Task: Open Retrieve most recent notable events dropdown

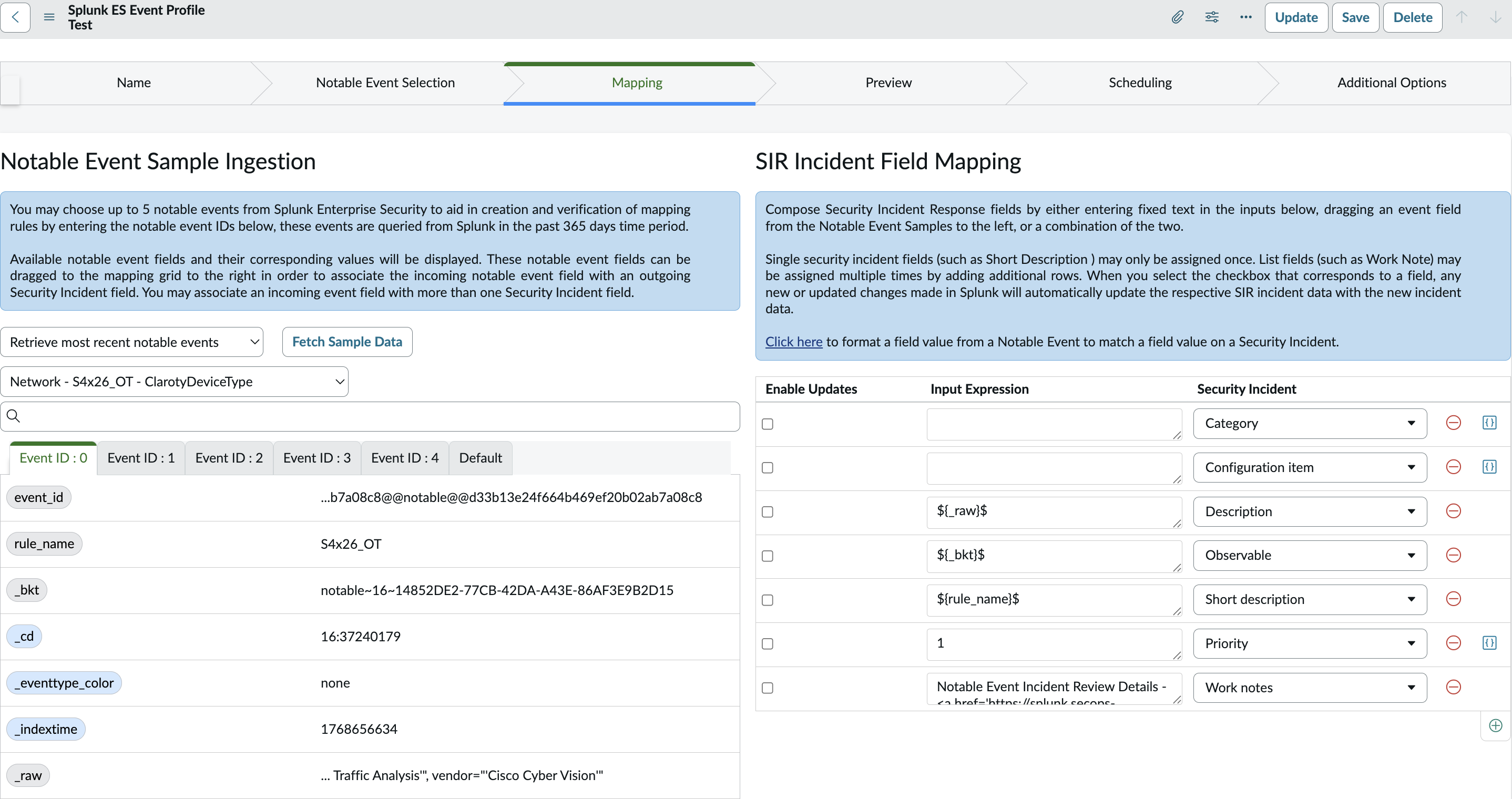Action: tap(131, 342)
